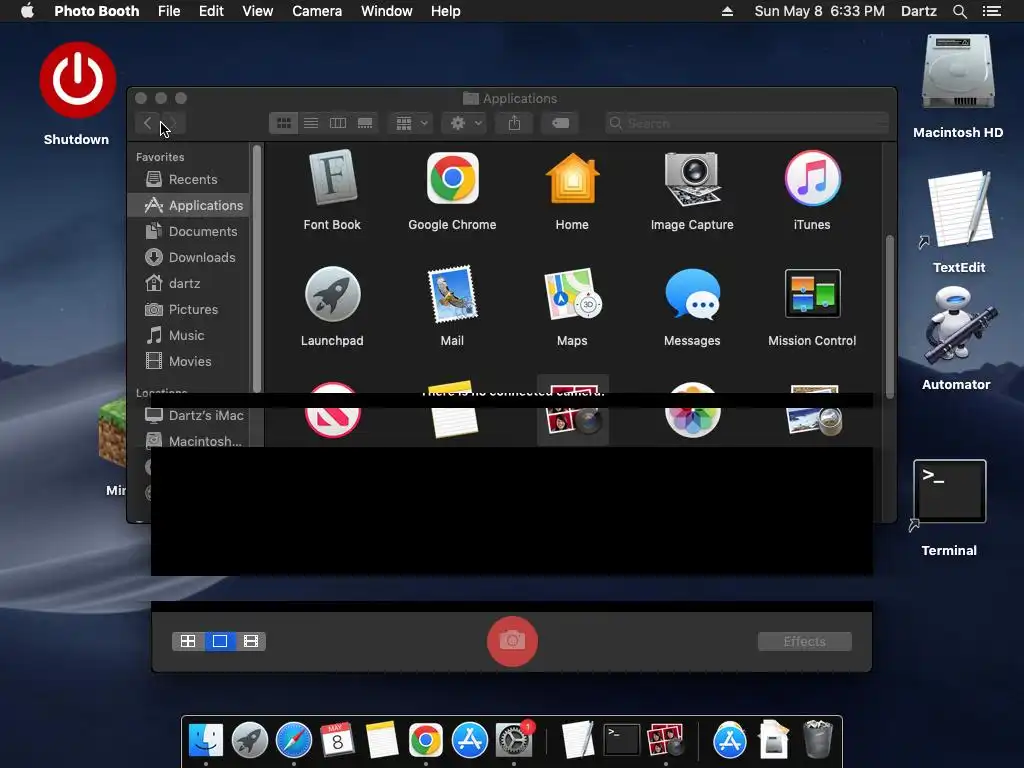Open Font Book in Applications window
This screenshot has height=768, width=1024.
click(332, 178)
